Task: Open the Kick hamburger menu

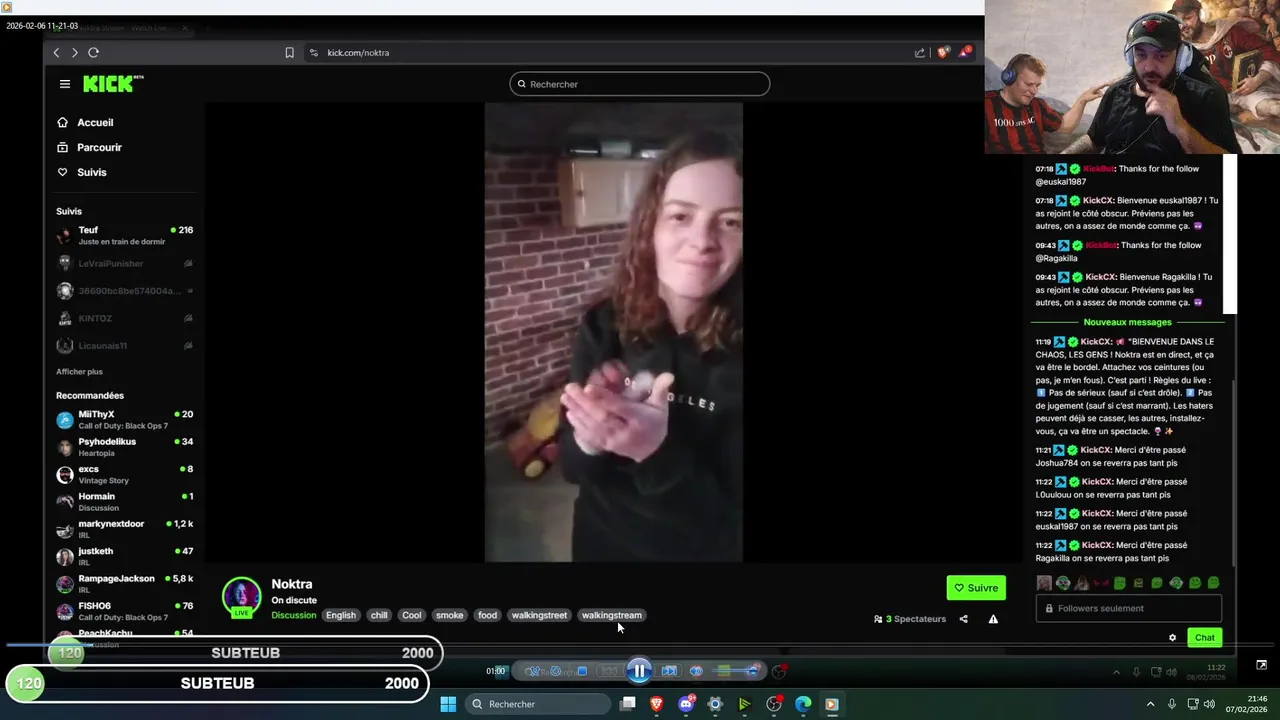Action: 65,84
